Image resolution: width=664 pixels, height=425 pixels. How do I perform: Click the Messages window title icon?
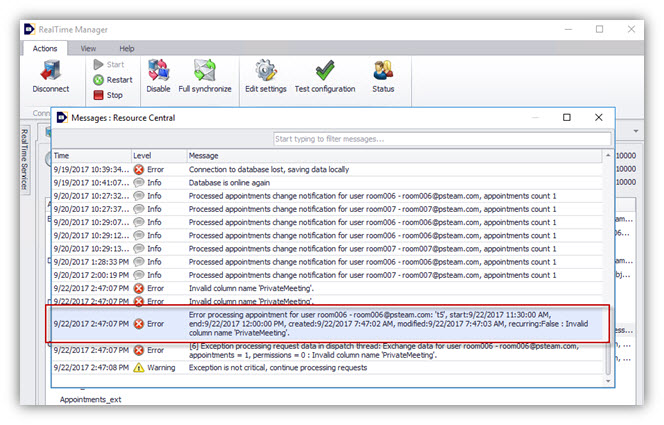62,117
